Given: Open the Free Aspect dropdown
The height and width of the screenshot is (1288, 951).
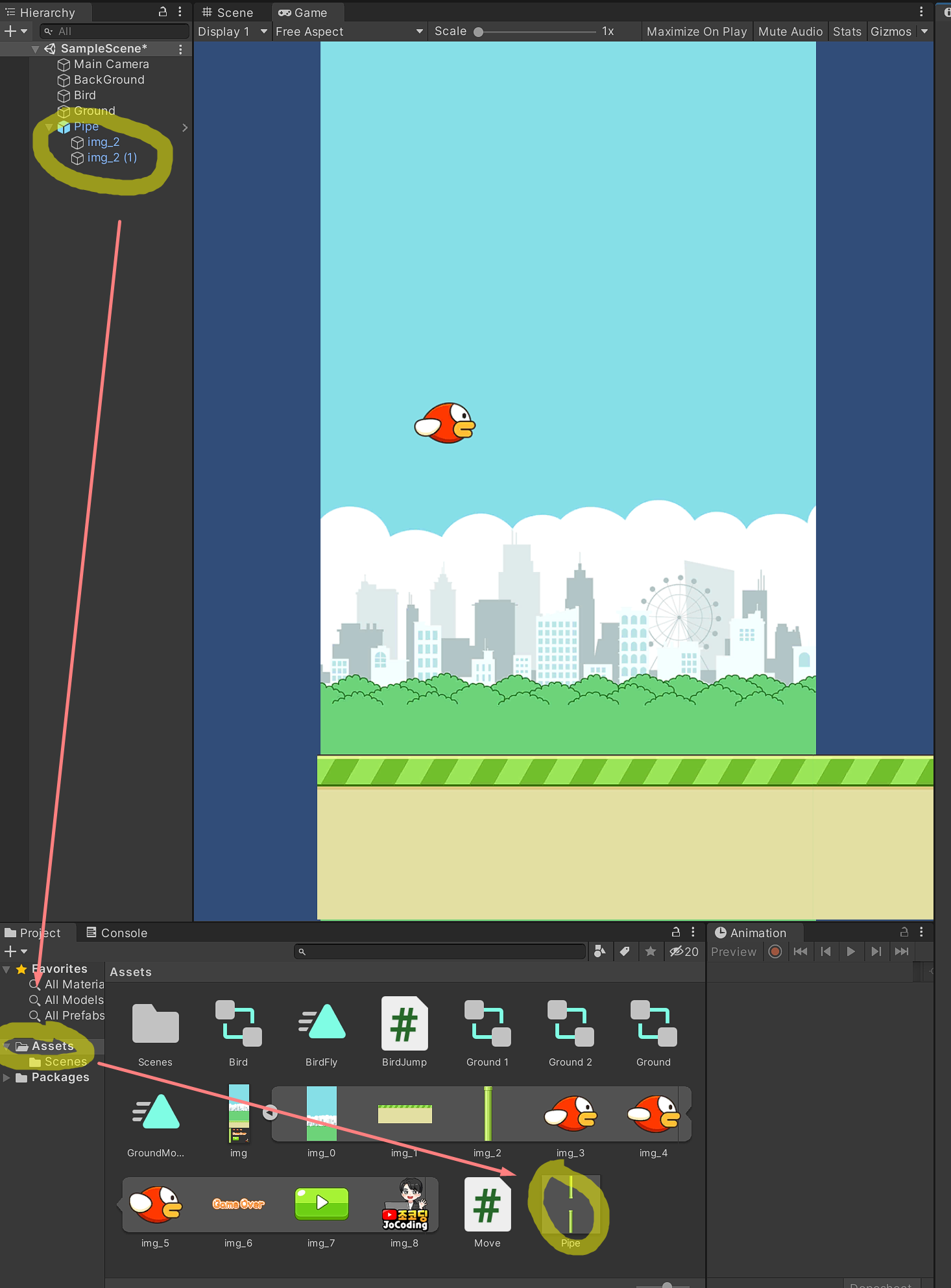Looking at the screenshot, I should pos(349,32).
